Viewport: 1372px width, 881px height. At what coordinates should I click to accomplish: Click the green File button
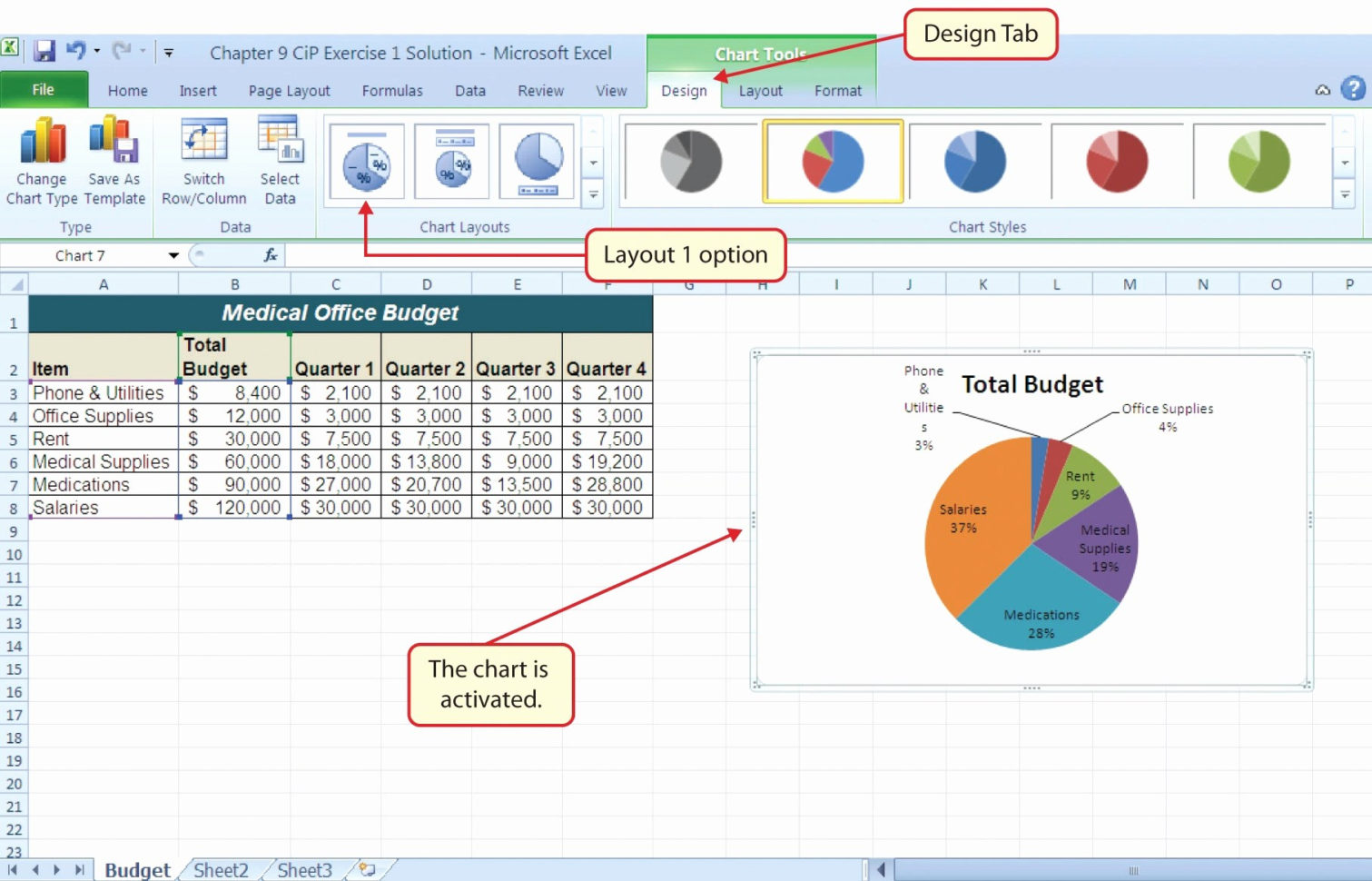click(43, 90)
